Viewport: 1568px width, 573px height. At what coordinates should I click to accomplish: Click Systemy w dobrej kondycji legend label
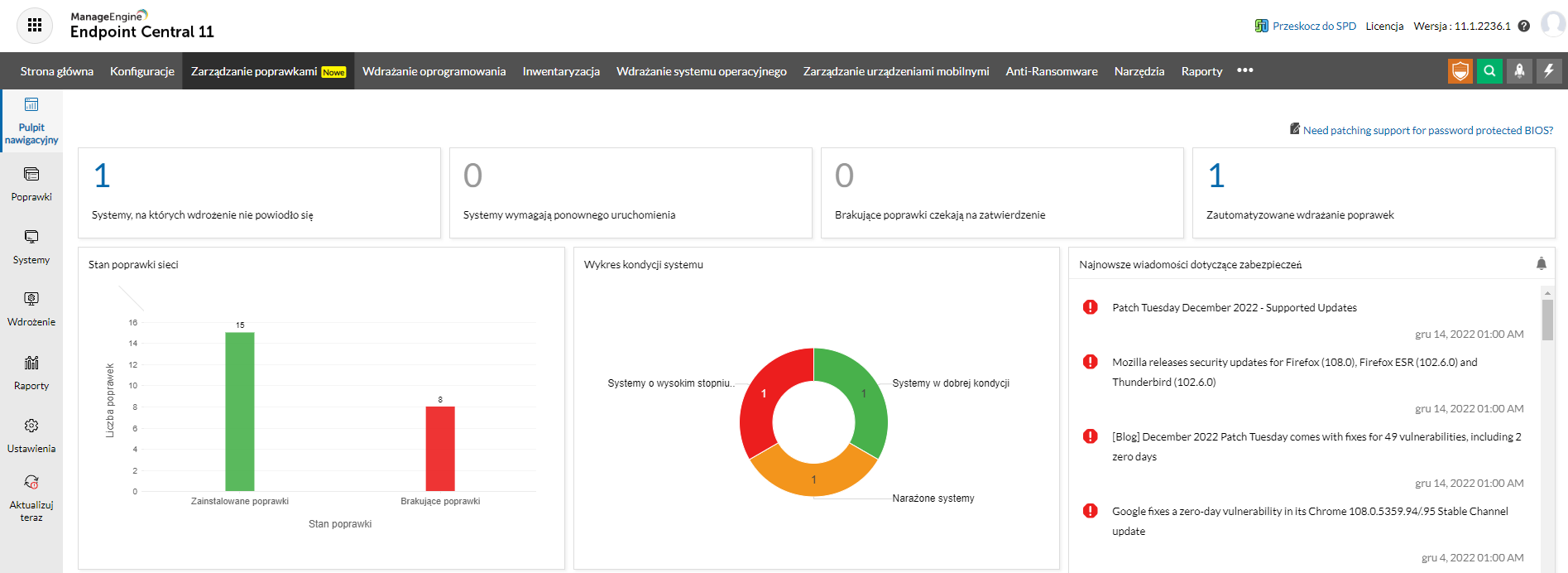coord(951,383)
